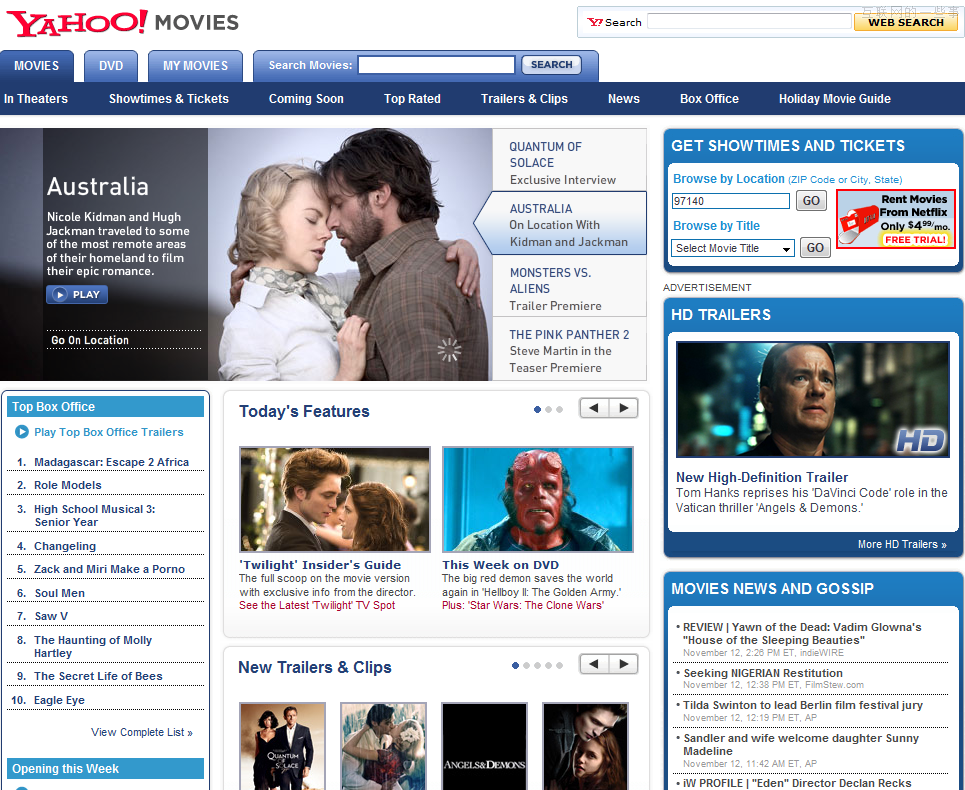The width and height of the screenshot is (965, 790).
Task: Click the Netflix free trial ad image
Action: [895, 219]
